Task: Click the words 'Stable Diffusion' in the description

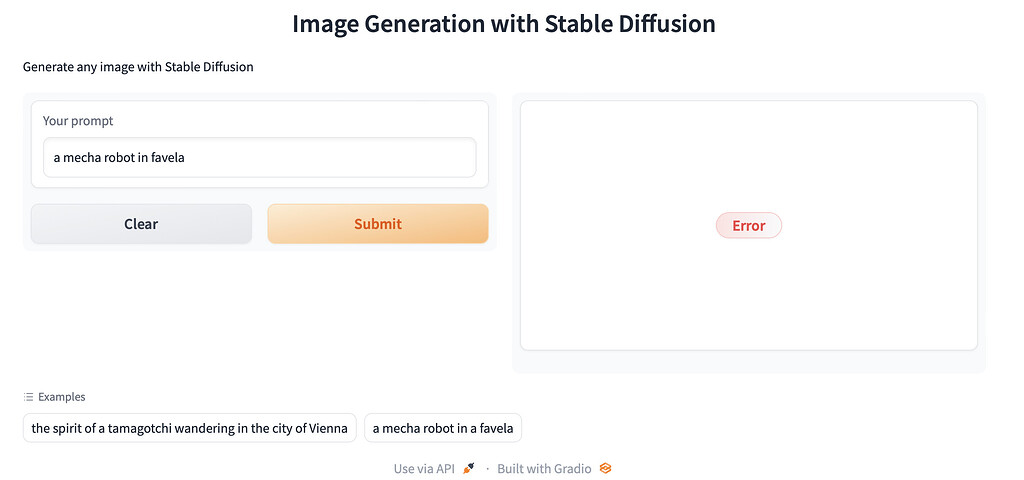Action: pos(208,67)
